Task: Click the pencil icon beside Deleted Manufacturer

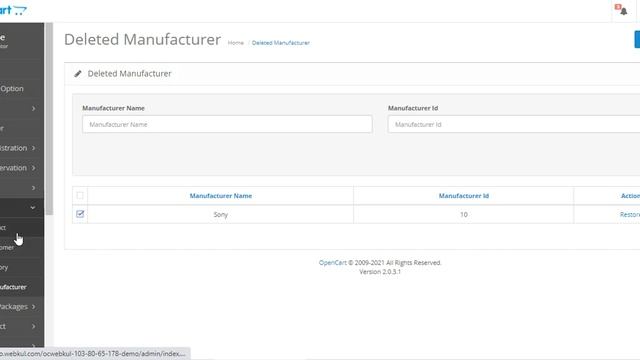Action: pos(78,74)
